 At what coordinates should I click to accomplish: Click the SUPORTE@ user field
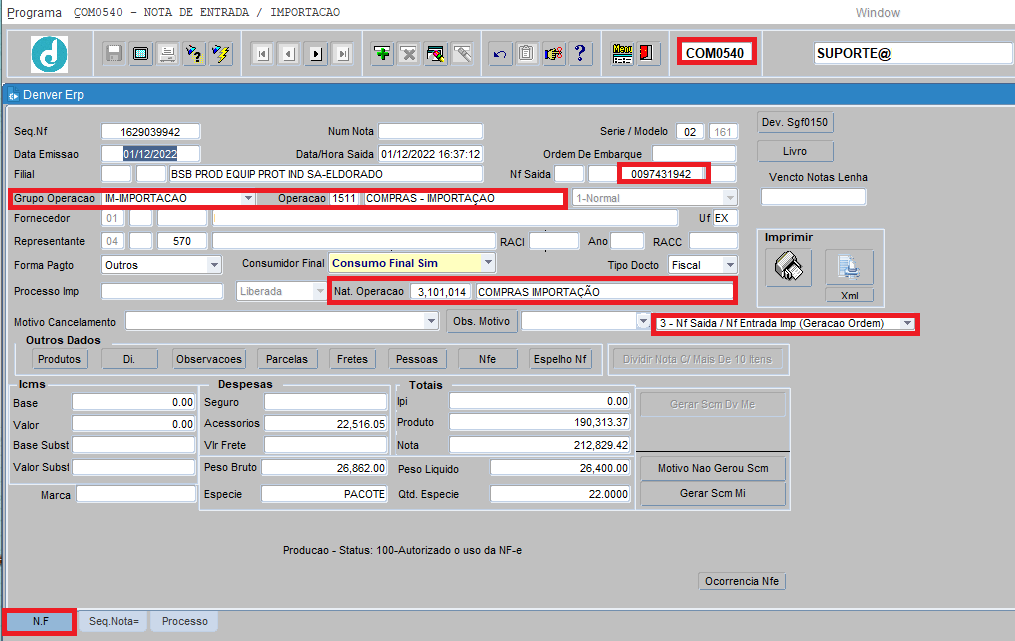[x=913, y=53]
